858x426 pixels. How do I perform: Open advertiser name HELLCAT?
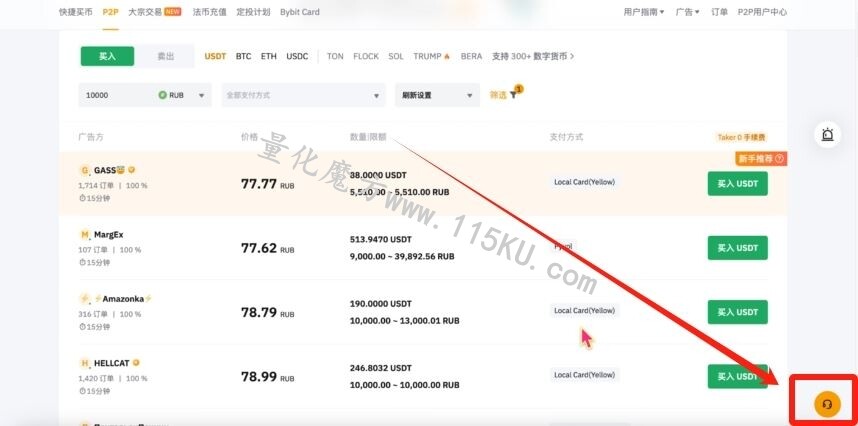pos(112,363)
